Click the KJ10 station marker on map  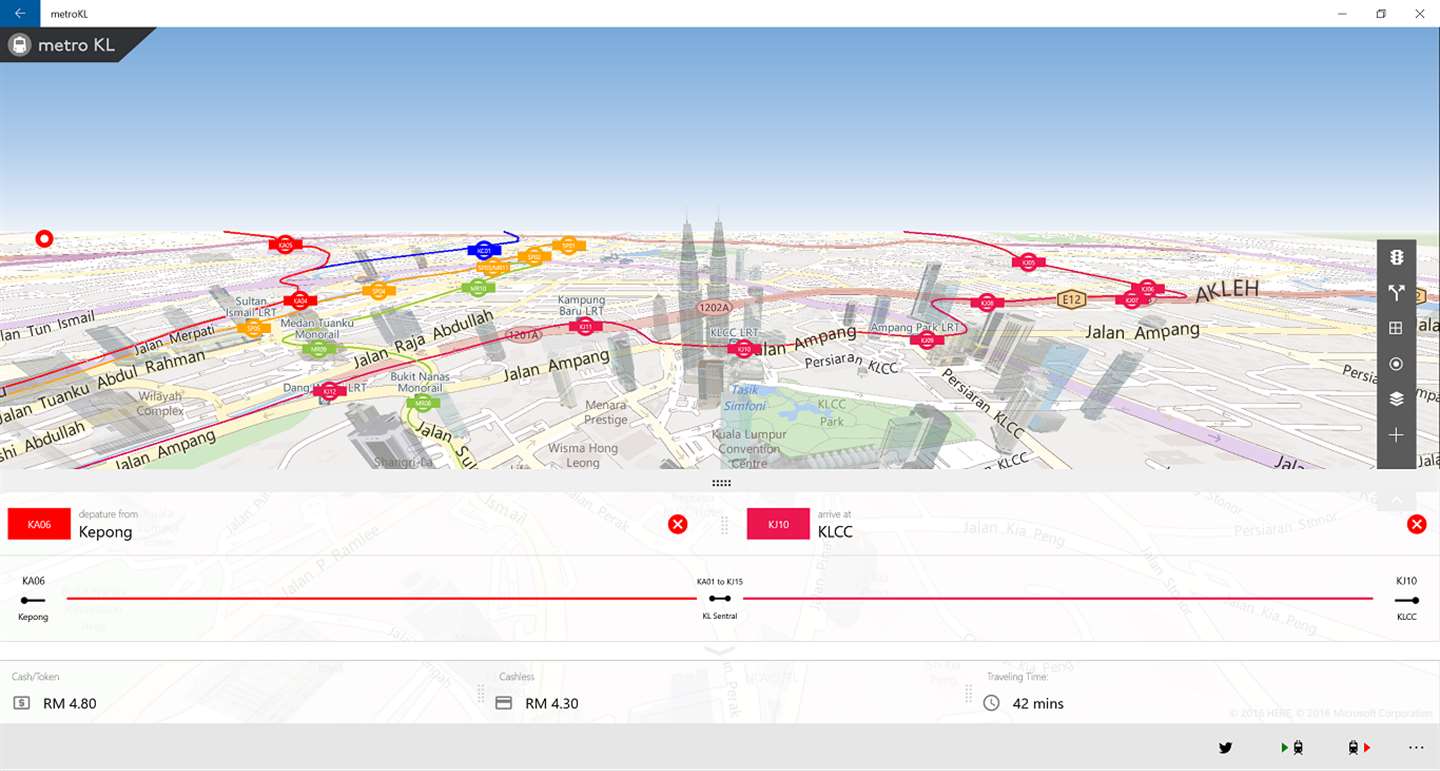click(x=743, y=350)
